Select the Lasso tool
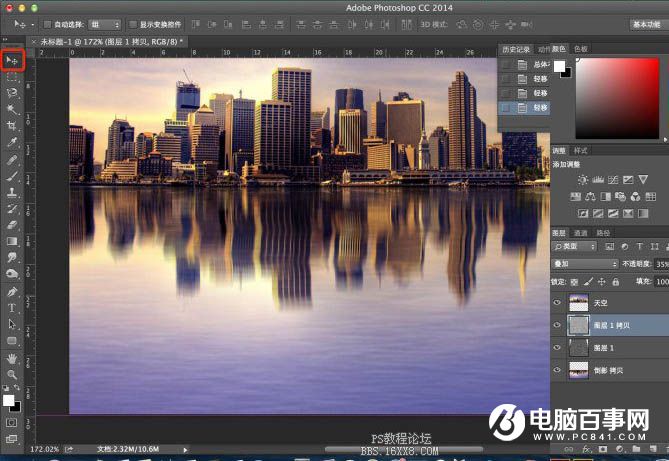 [x=12, y=93]
